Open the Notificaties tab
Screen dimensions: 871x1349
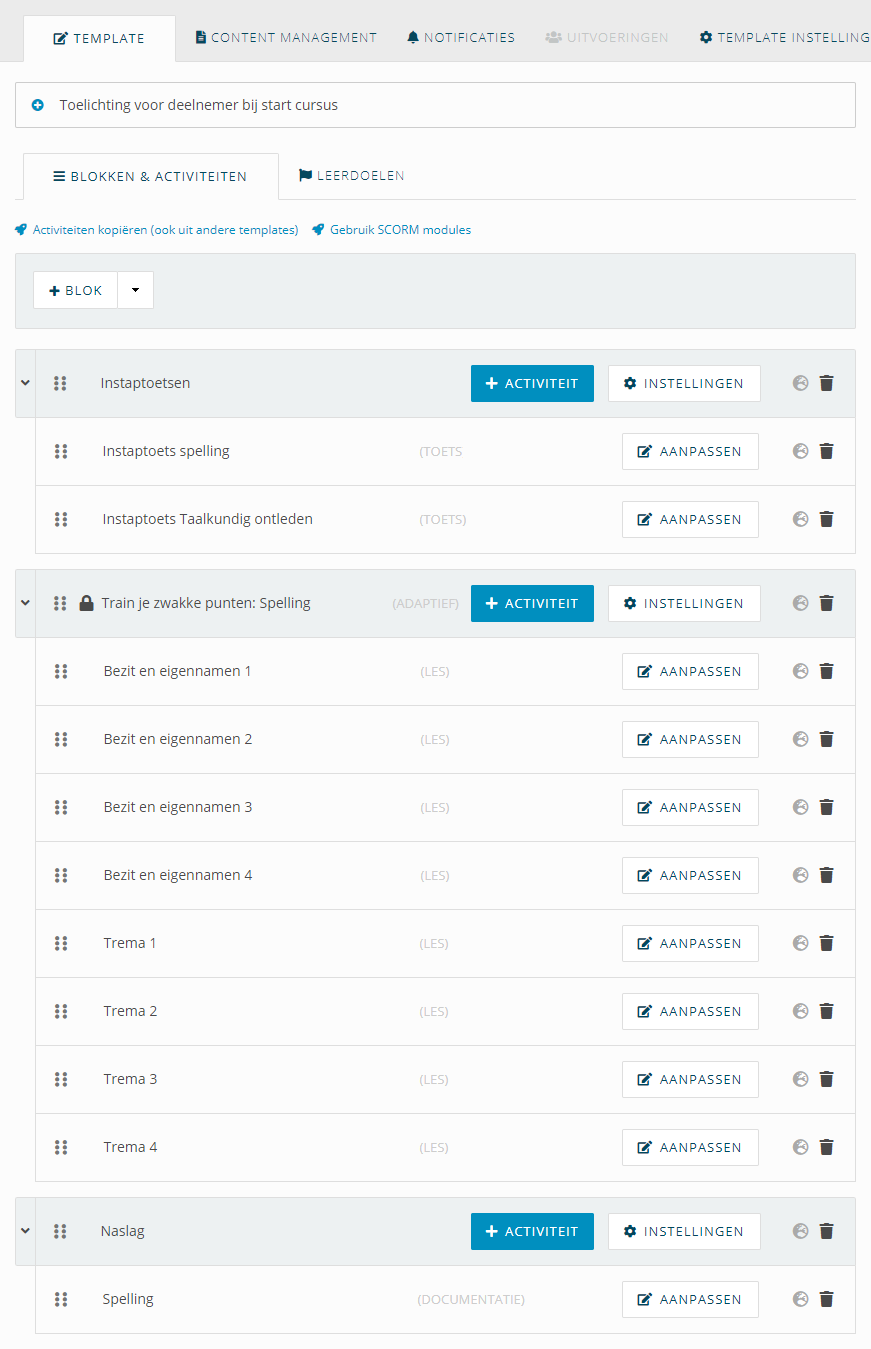[461, 38]
